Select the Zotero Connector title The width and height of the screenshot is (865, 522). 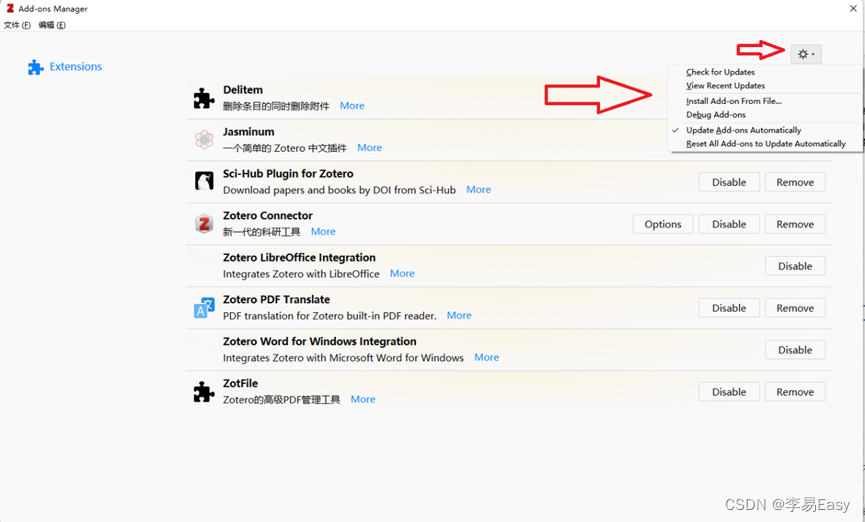pos(268,215)
